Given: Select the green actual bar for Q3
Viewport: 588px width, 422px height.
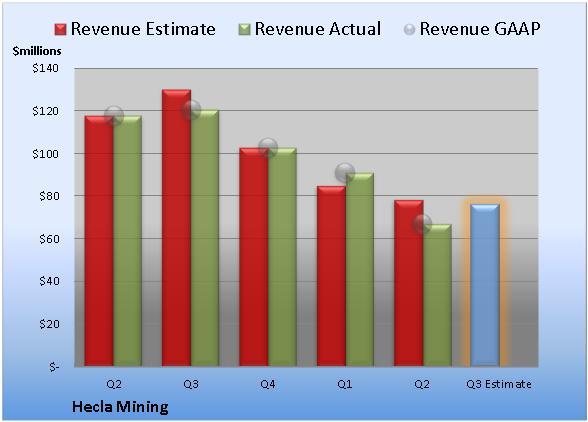Looking at the screenshot, I should point(205,238).
